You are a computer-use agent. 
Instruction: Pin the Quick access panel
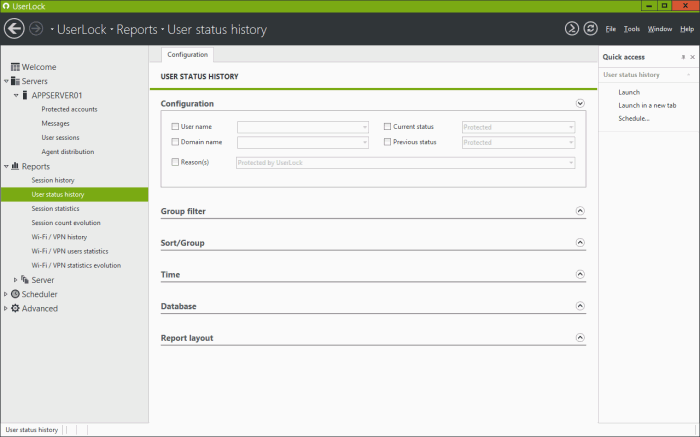[x=683, y=57]
